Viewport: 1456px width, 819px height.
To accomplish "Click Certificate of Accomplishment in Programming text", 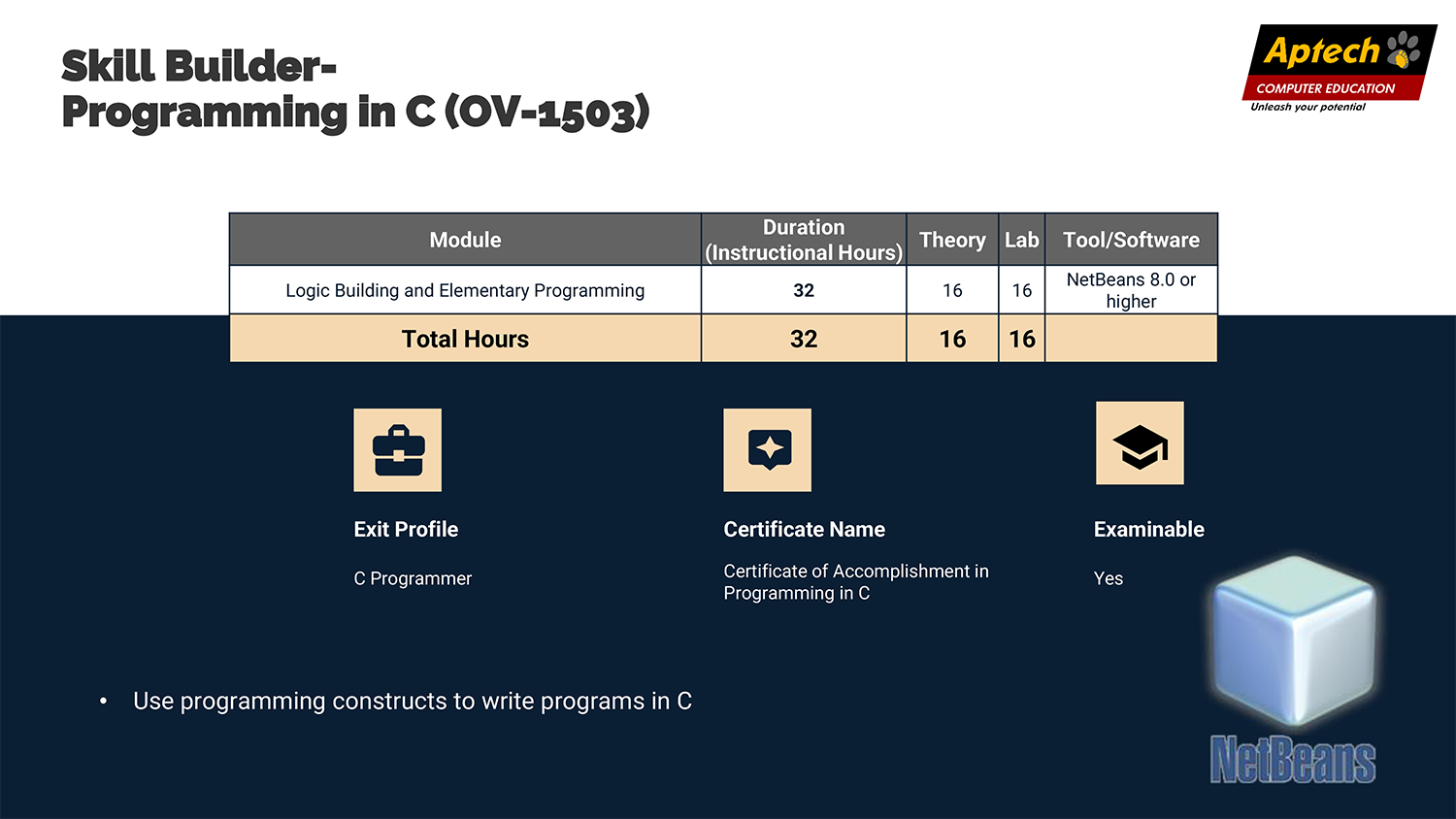I will click(x=855, y=582).
